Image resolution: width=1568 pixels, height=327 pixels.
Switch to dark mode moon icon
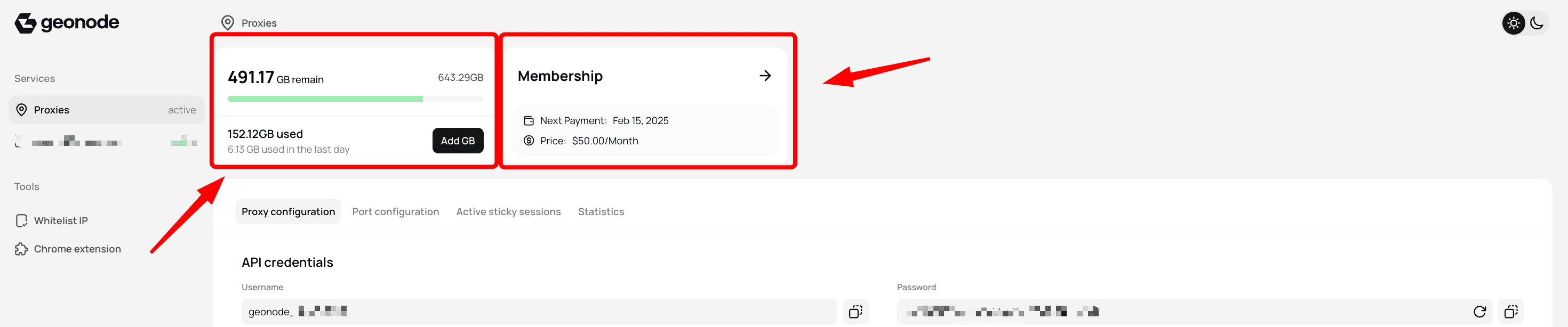coord(1537,23)
